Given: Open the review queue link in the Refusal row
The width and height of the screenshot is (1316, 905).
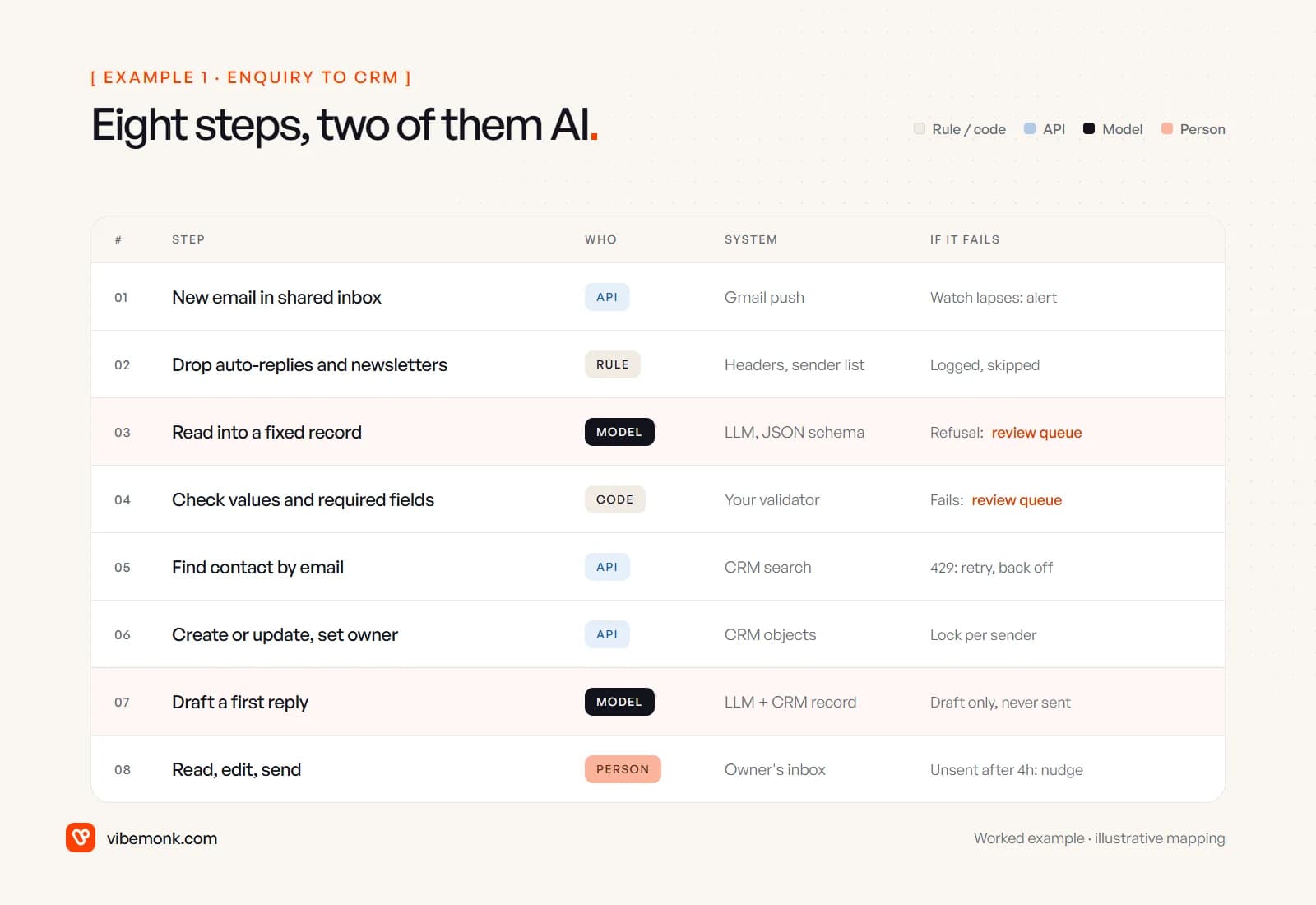Looking at the screenshot, I should click(1036, 433).
